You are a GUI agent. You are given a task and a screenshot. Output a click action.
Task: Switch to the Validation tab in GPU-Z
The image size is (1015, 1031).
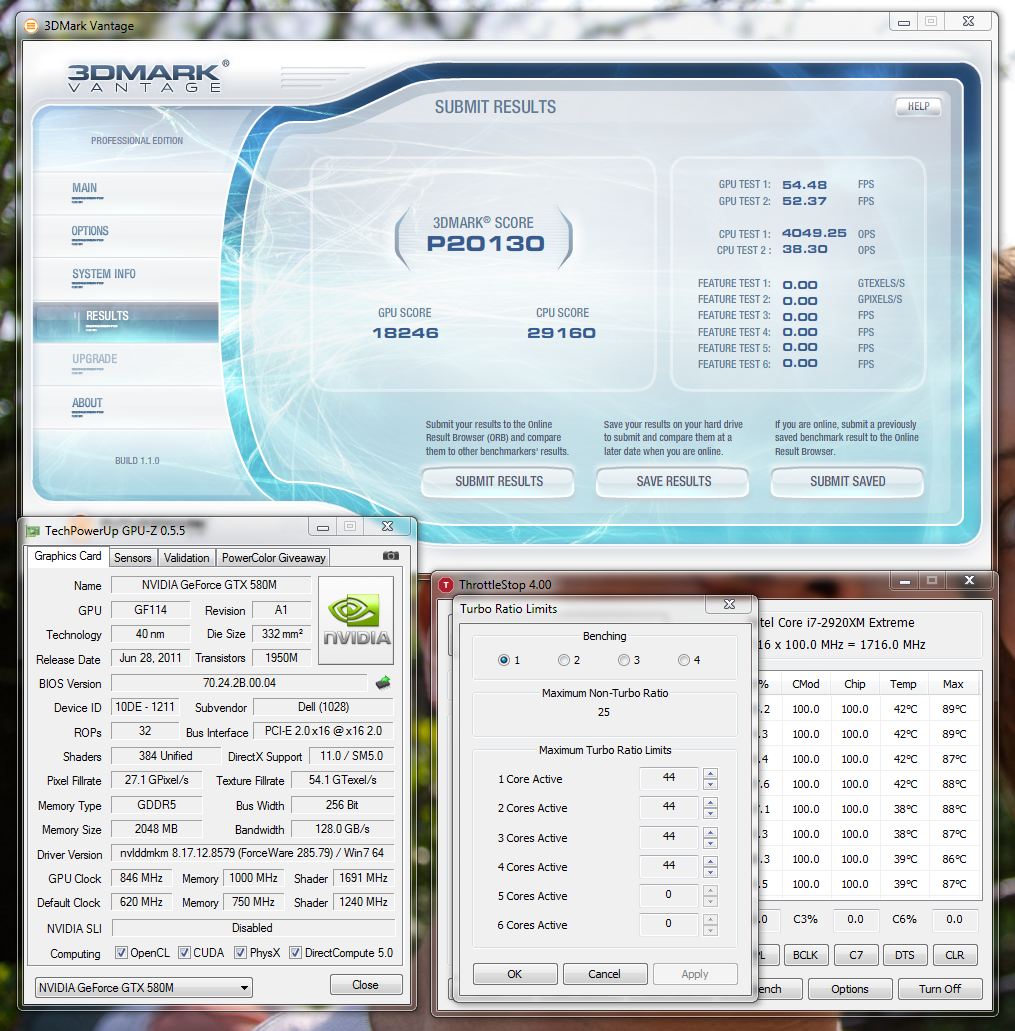pos(186,558)
